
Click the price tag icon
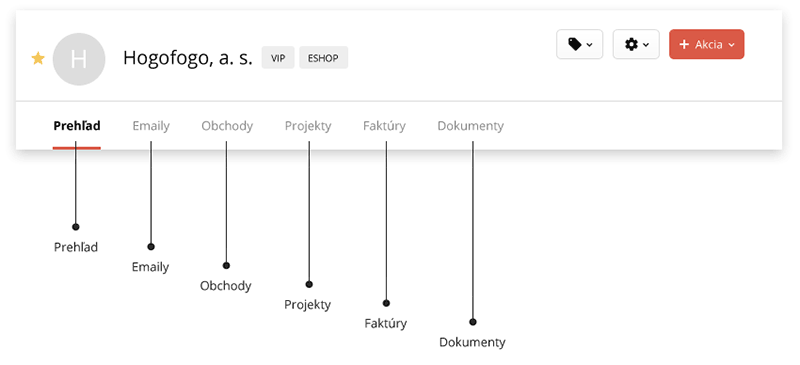574,44
